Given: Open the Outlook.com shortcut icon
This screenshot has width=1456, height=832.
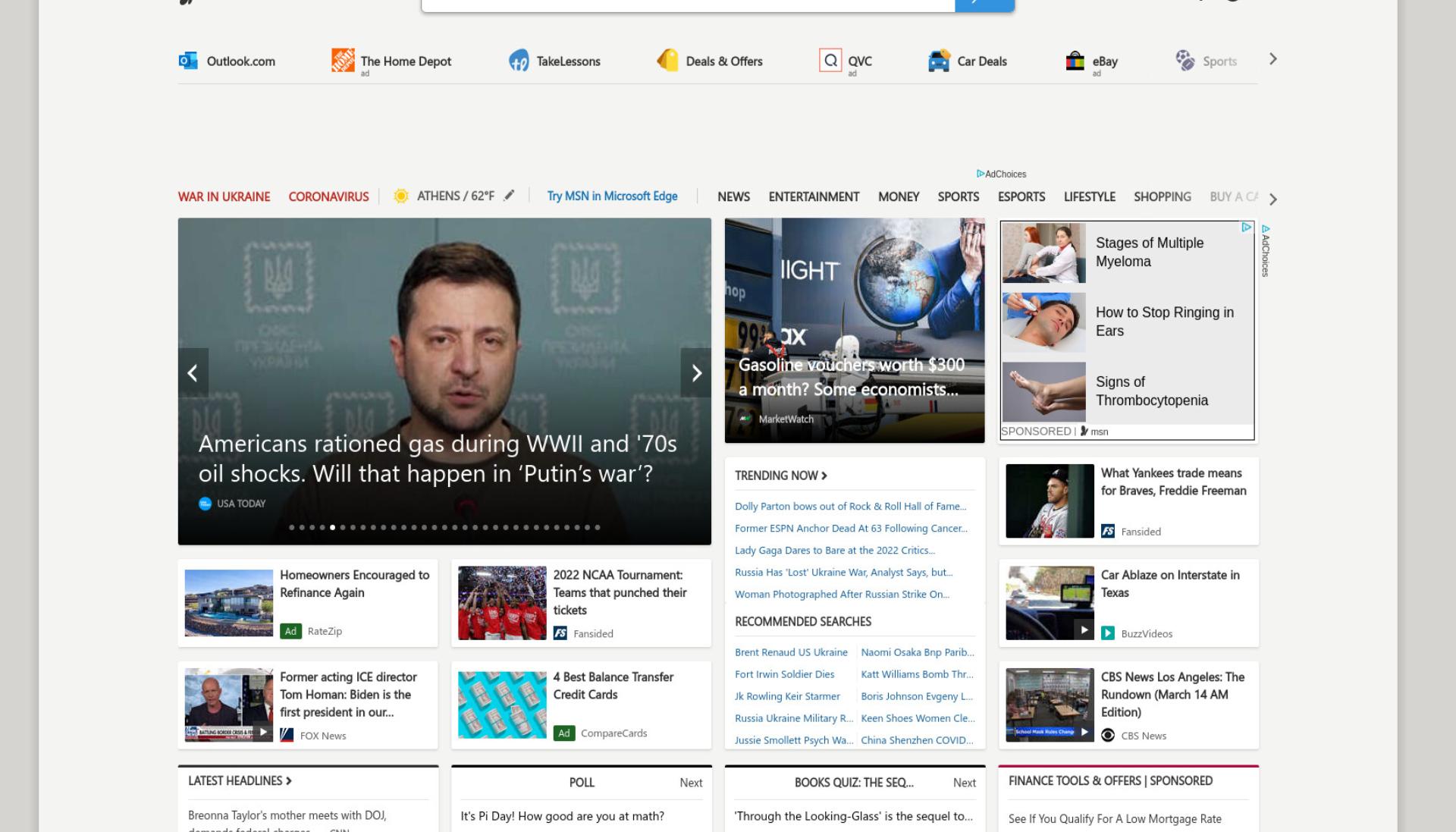Looking at the screenshot, I should coord(187,61).
